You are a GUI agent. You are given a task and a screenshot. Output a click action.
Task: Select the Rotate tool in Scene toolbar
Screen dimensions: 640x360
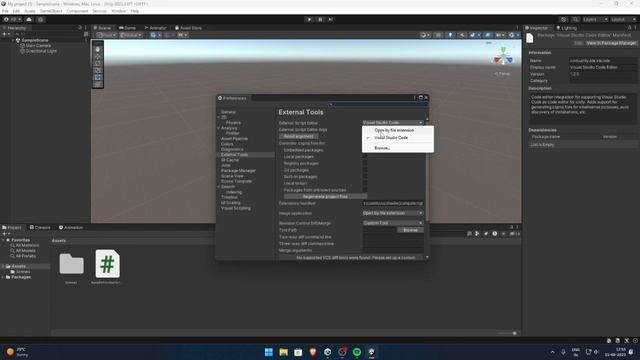point(98,63)
